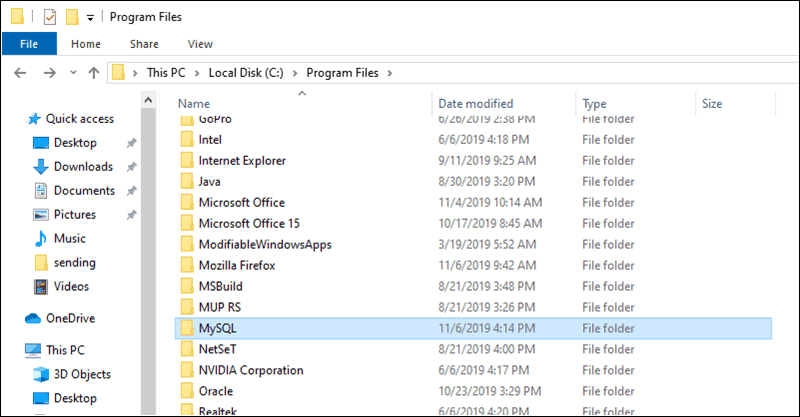Select the Microsoft Office folder icon
Screen dimensions: 800x417
tap(187, 202)
